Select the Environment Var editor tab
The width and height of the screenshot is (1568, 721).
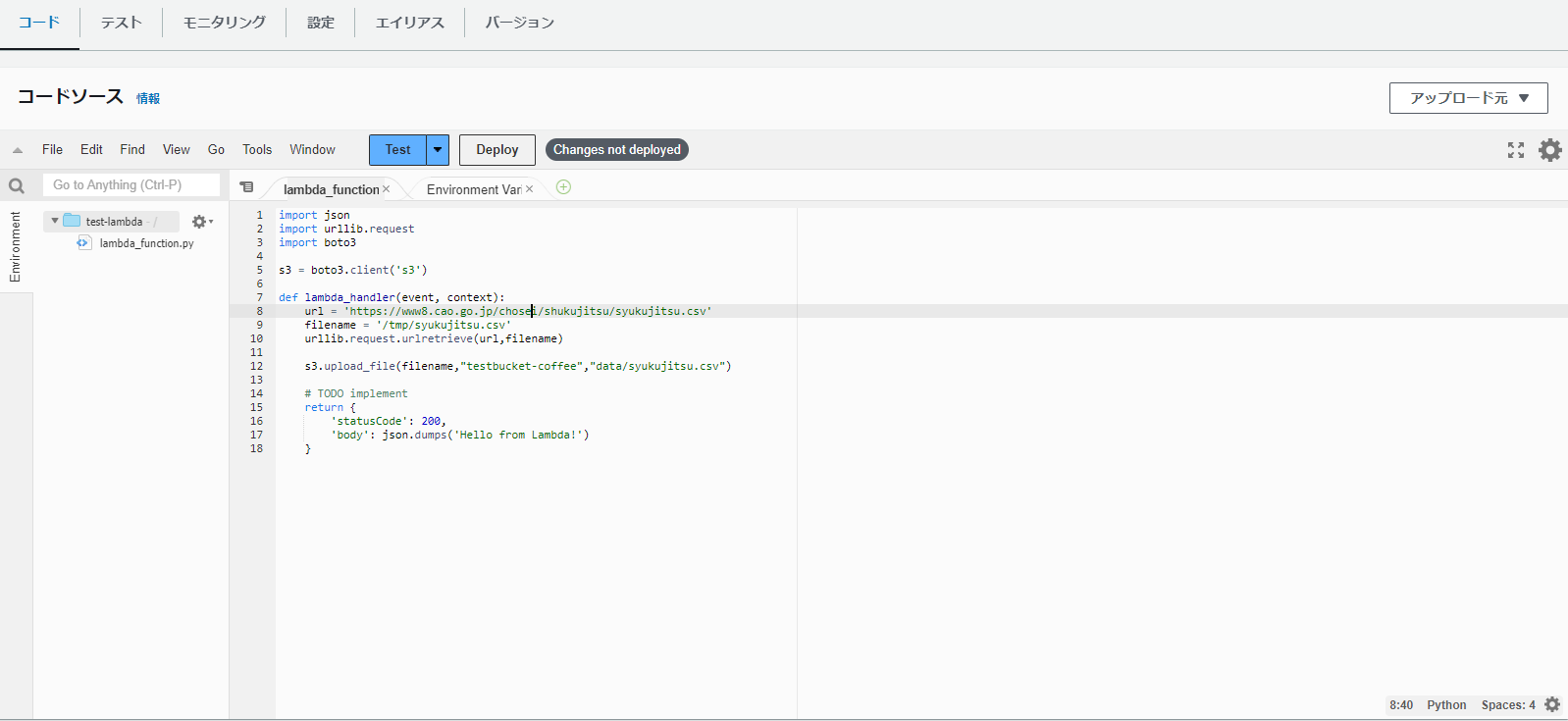pos(474,189)
